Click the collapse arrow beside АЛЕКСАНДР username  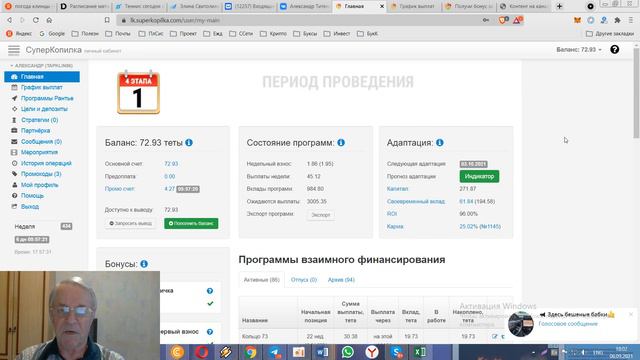(x=12, y=66)
